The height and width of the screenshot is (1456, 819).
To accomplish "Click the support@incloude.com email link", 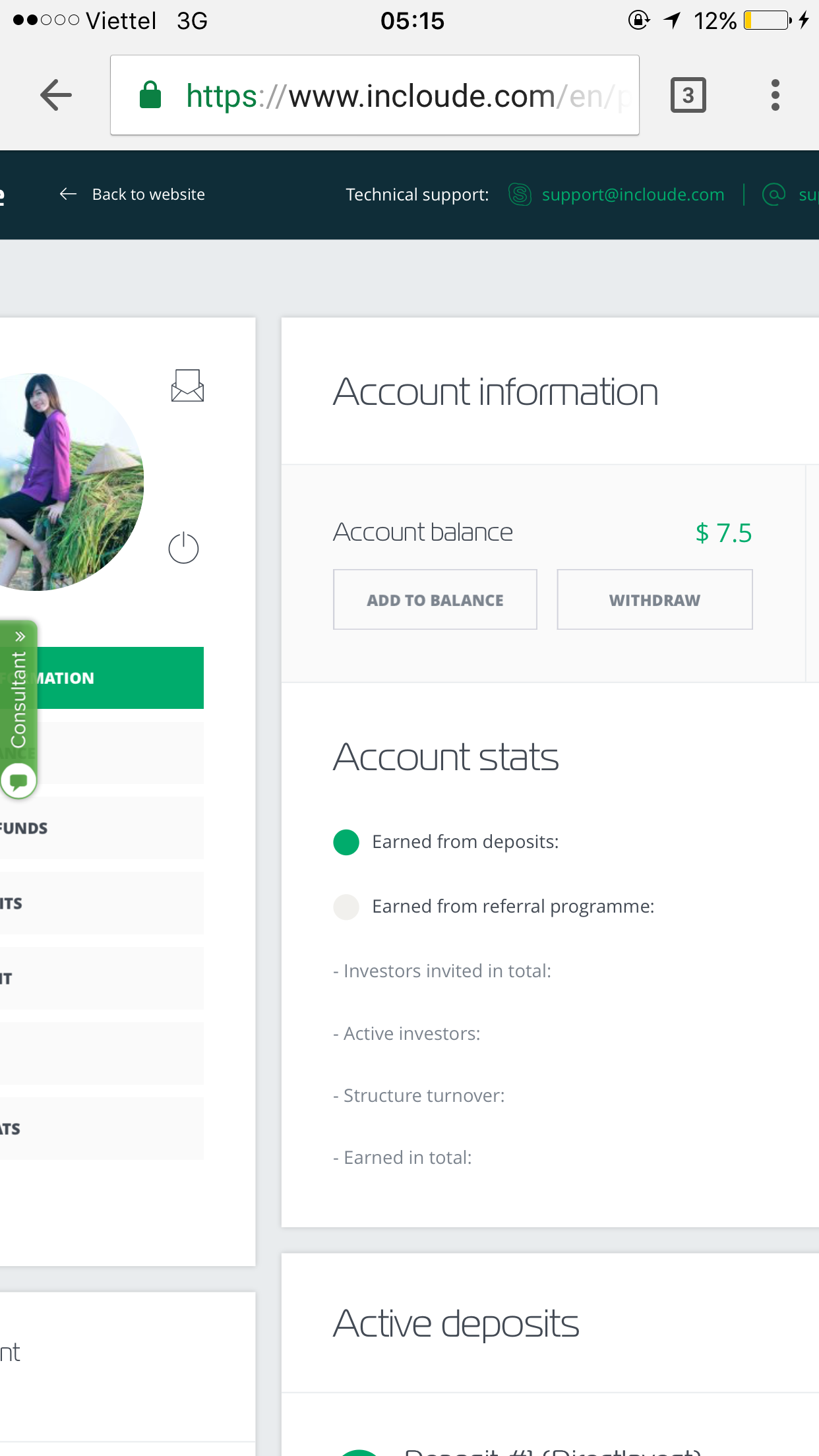I will pyautogui.click(x=632, y=195).
